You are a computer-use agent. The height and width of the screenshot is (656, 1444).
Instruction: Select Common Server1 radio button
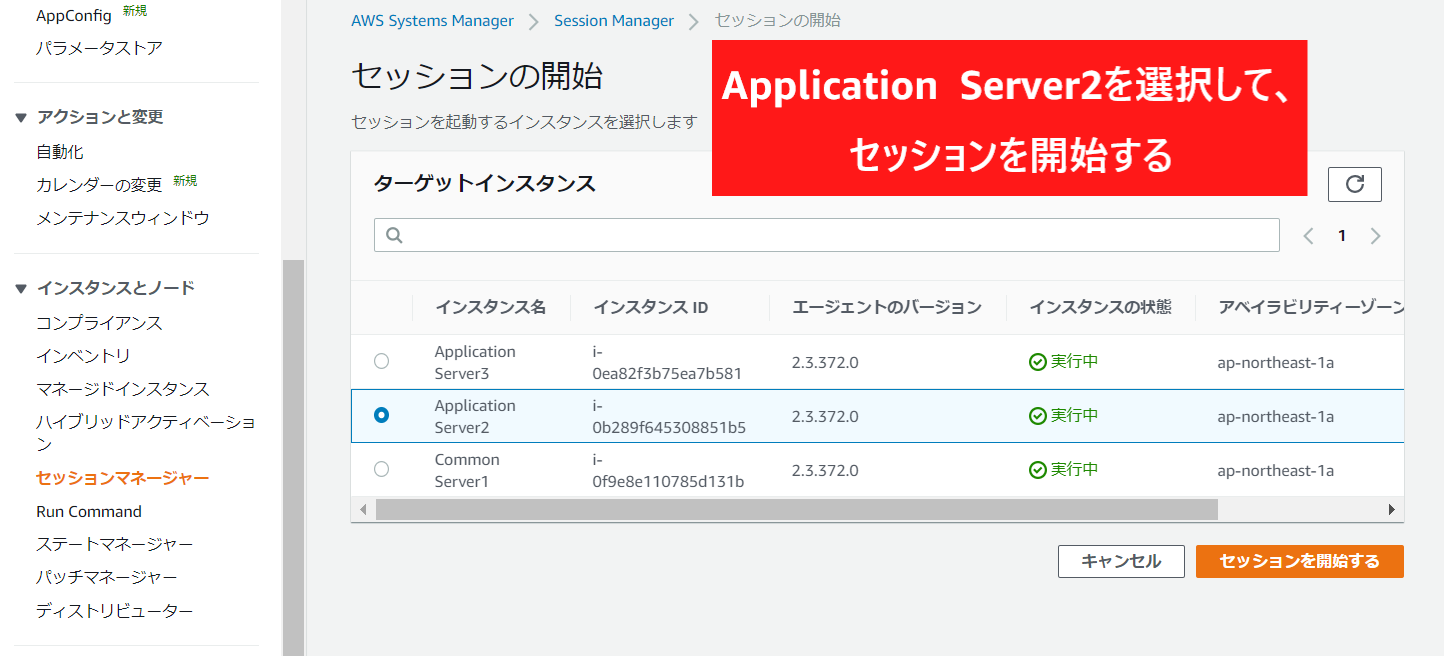point(381,469)
